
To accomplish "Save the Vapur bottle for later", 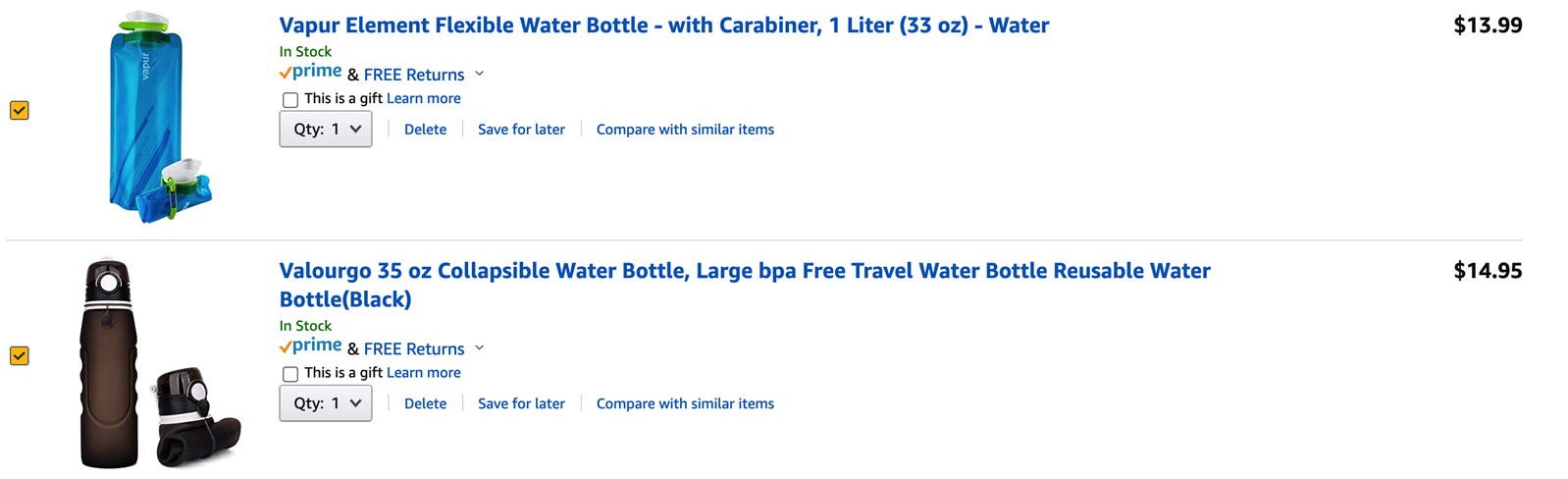I will (521, 130).
